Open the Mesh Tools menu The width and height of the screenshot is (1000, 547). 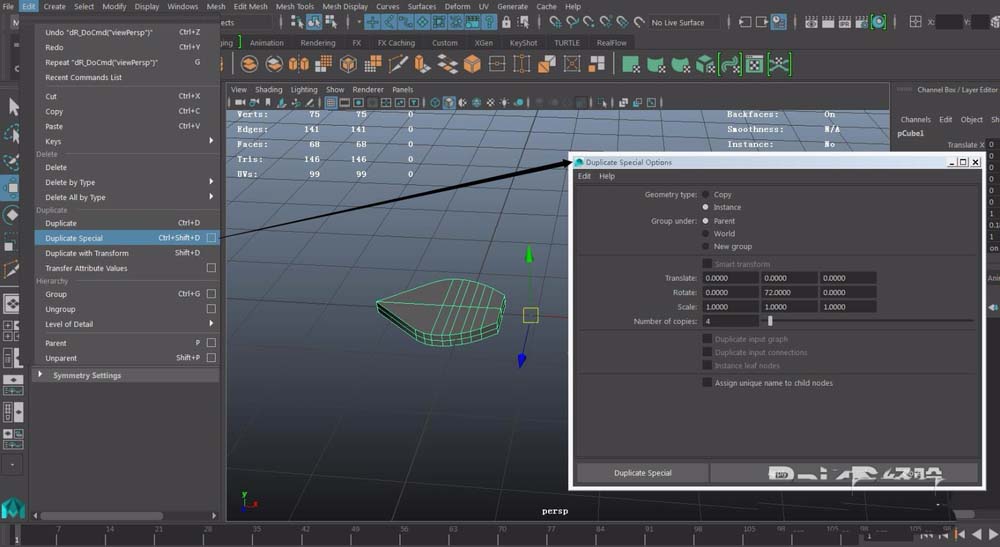click(295, 6)
